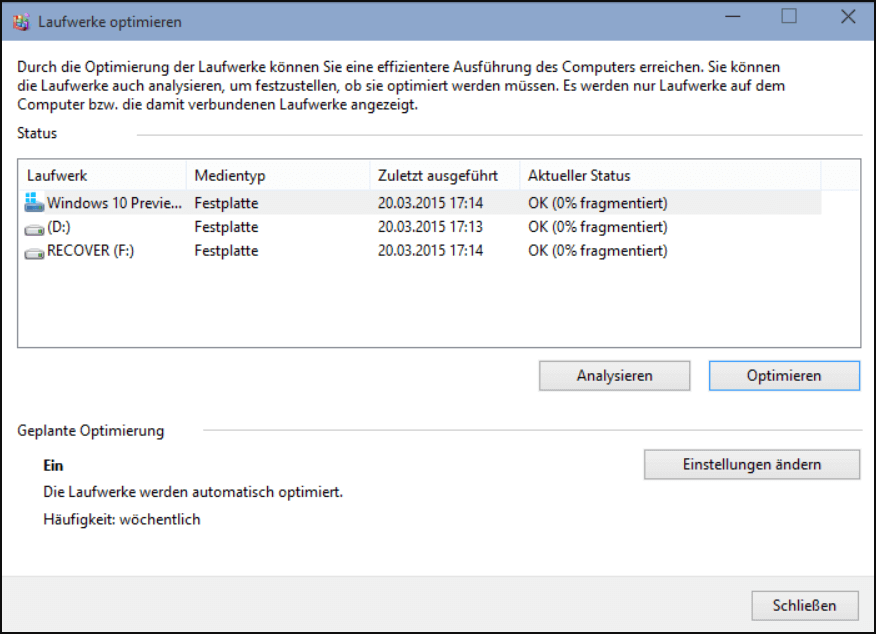Open Einstellungen ändern for scheduled optimization
This screenshot has width=876, height=634.
point(752,464)
